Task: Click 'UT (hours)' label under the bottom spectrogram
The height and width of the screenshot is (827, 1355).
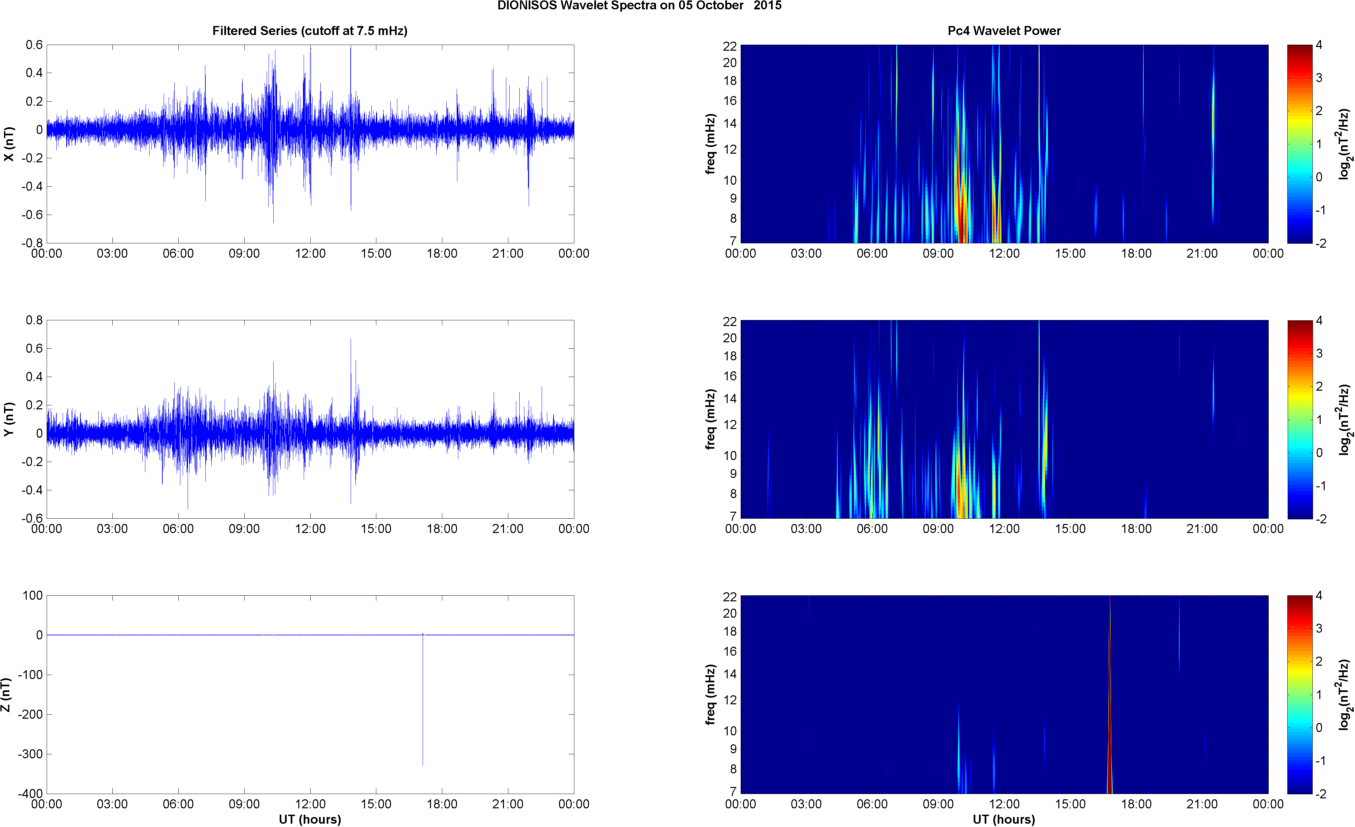Action: 1004,819
